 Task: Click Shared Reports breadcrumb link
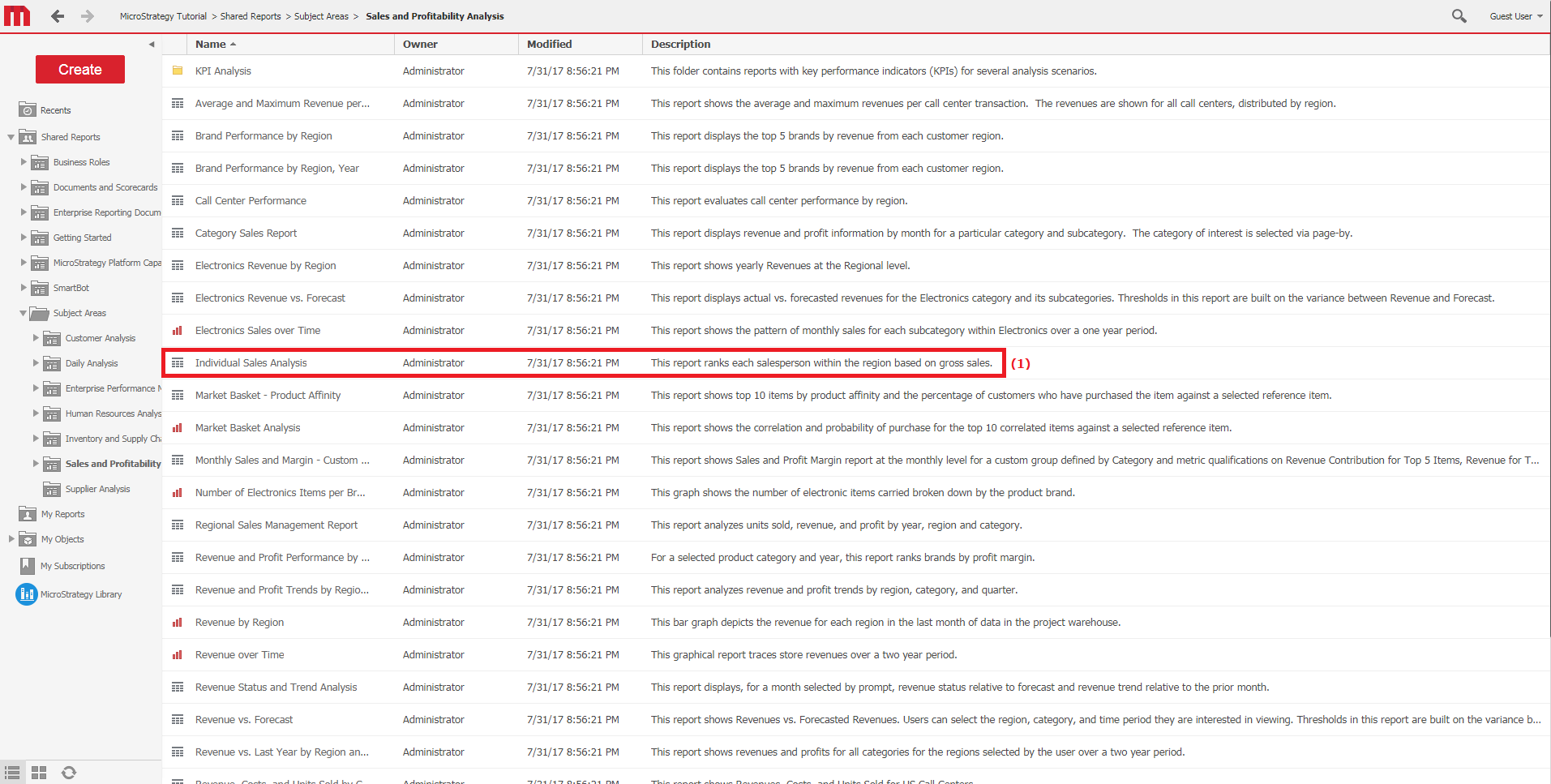coord(251,16)
